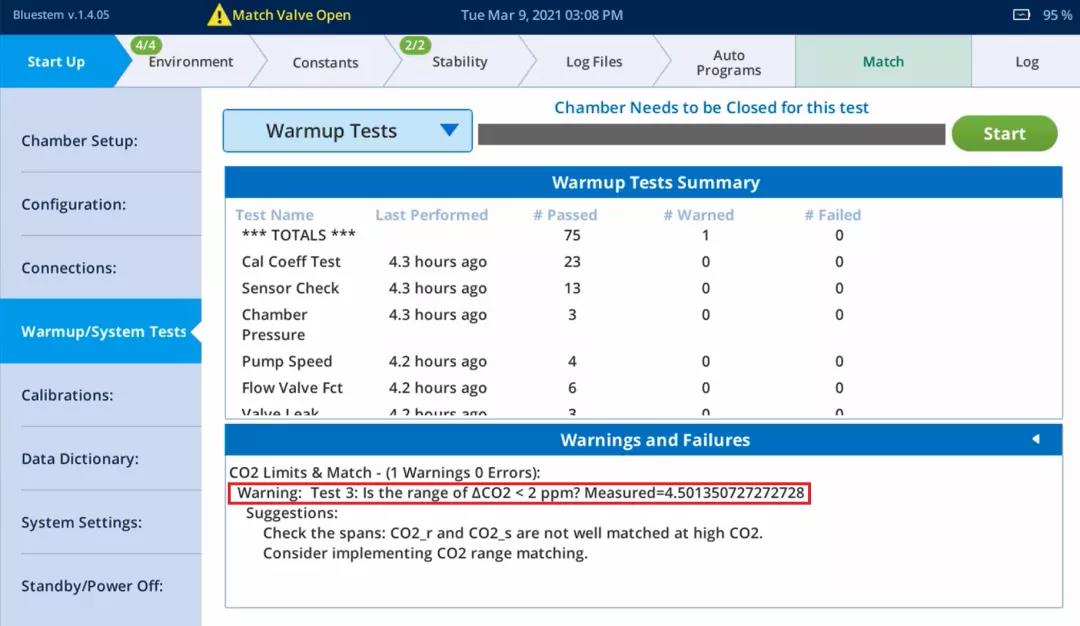Click the 4/4 Environment status badge

pos(147,45)
